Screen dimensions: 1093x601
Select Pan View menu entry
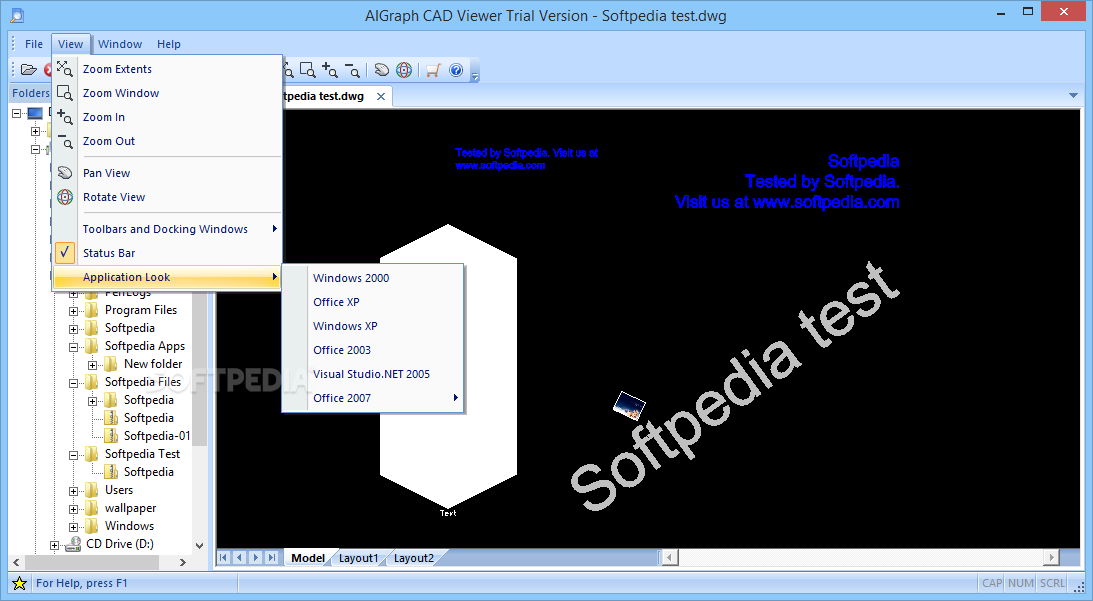tap(167, 173)
